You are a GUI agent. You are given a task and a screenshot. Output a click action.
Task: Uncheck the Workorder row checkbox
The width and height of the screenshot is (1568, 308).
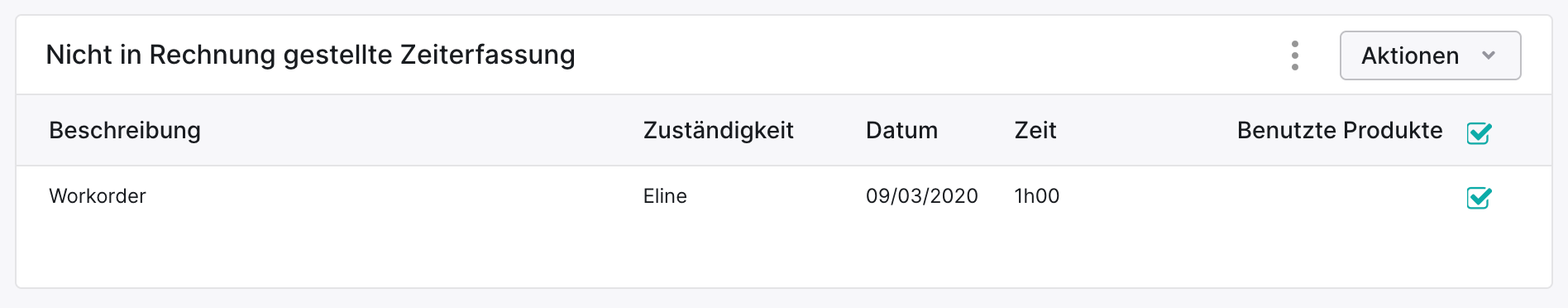1479,198
